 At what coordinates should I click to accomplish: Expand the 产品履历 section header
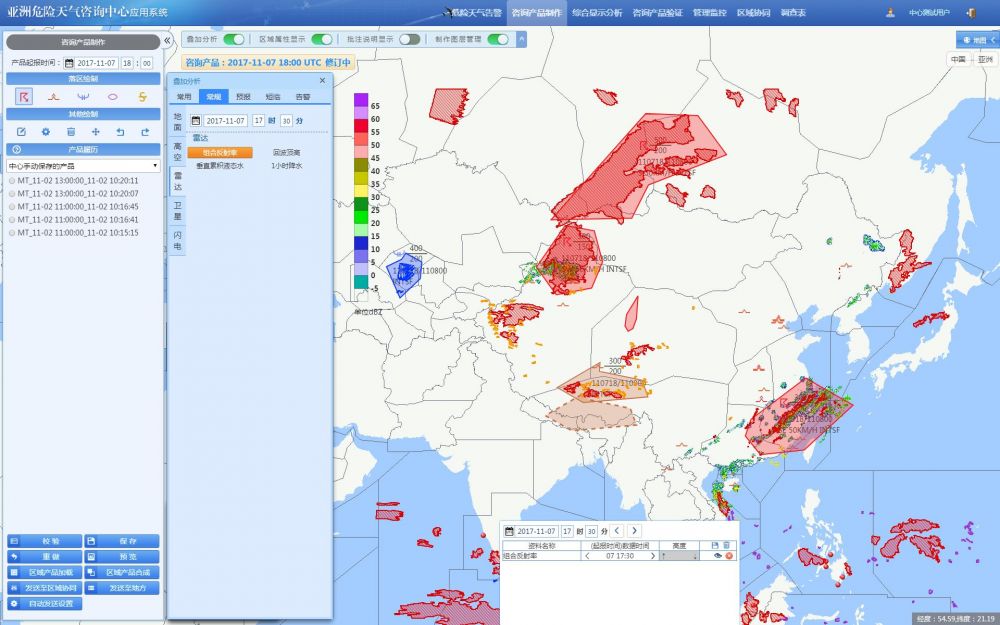tap(83, 149)
